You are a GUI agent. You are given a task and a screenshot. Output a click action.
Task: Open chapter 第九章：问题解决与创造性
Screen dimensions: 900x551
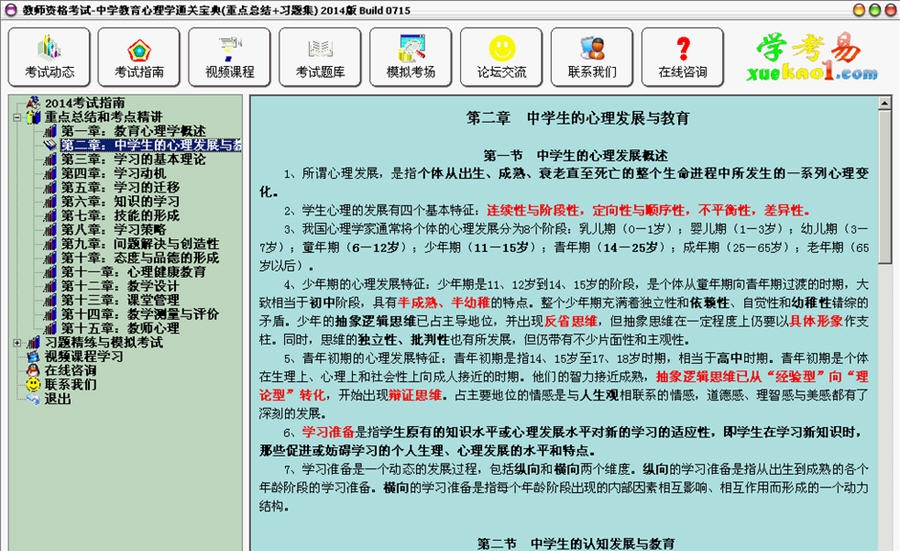click(140, 243)
